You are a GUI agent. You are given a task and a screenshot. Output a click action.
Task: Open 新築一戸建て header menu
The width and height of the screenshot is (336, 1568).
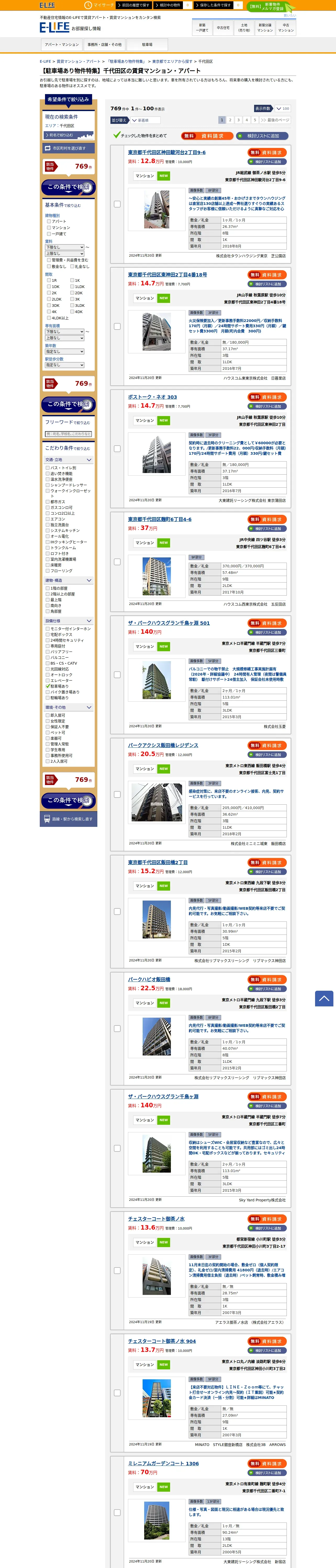[x=203, y=27]
